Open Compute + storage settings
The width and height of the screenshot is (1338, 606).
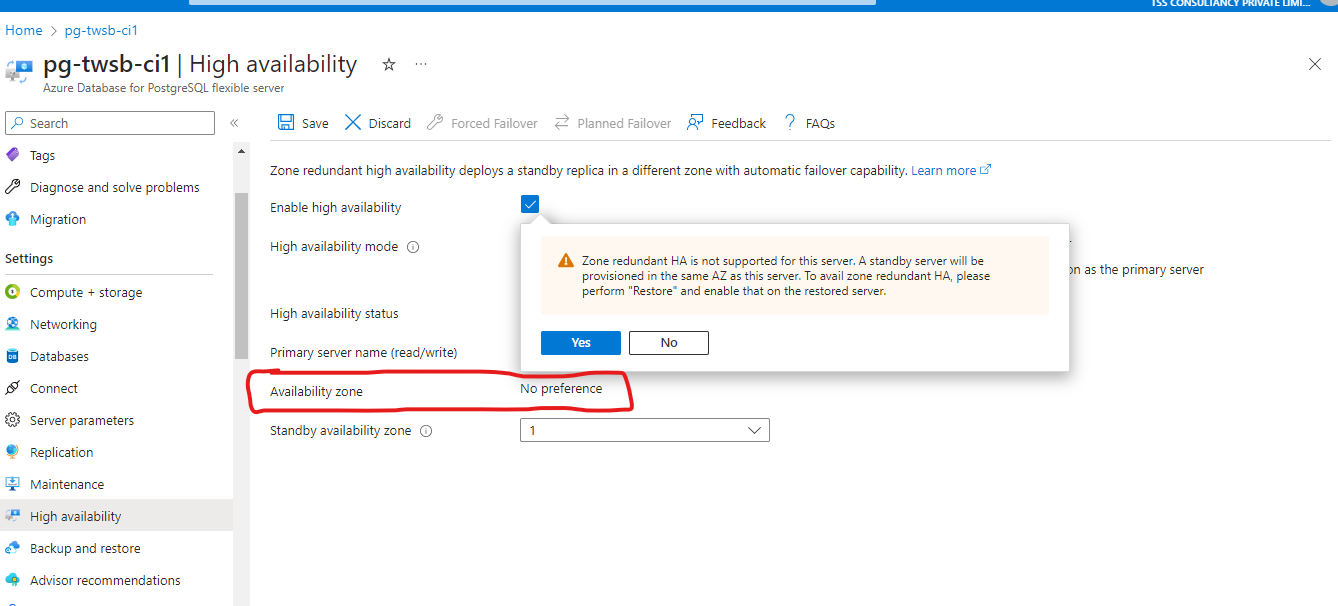(86, 292)
